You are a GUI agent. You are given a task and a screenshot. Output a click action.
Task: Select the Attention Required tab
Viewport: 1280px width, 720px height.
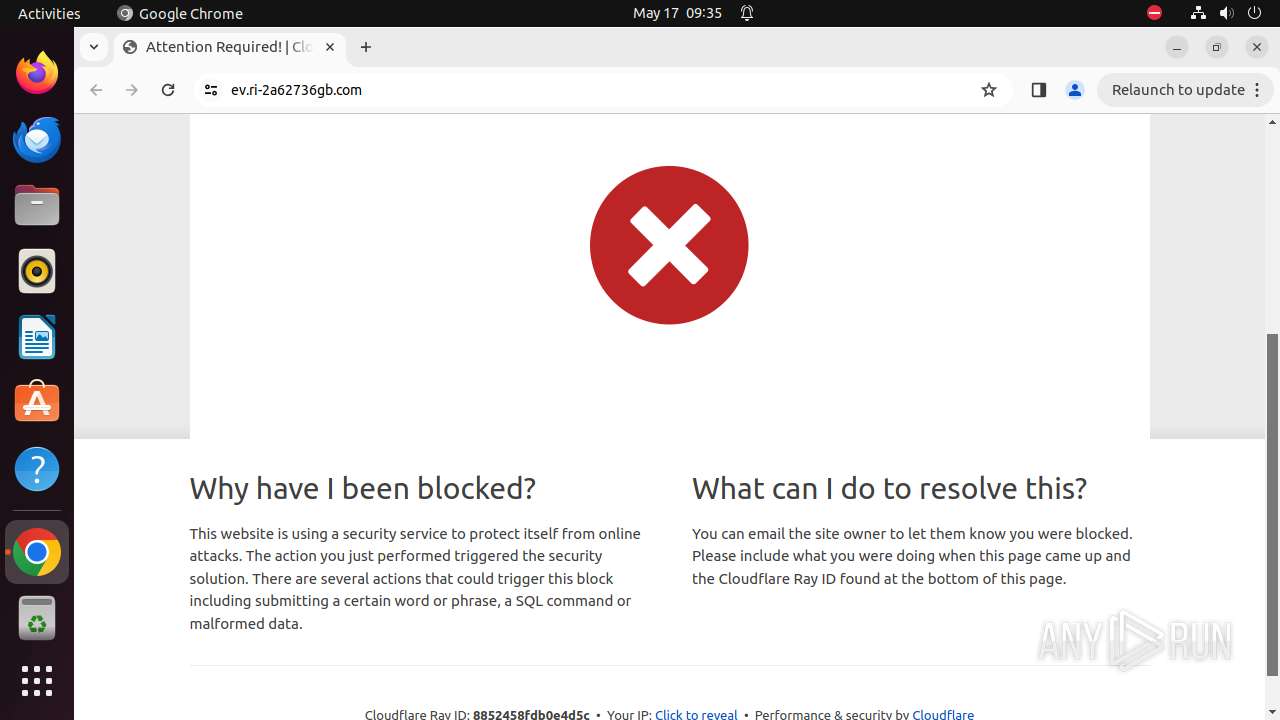[x=230, y=47]
